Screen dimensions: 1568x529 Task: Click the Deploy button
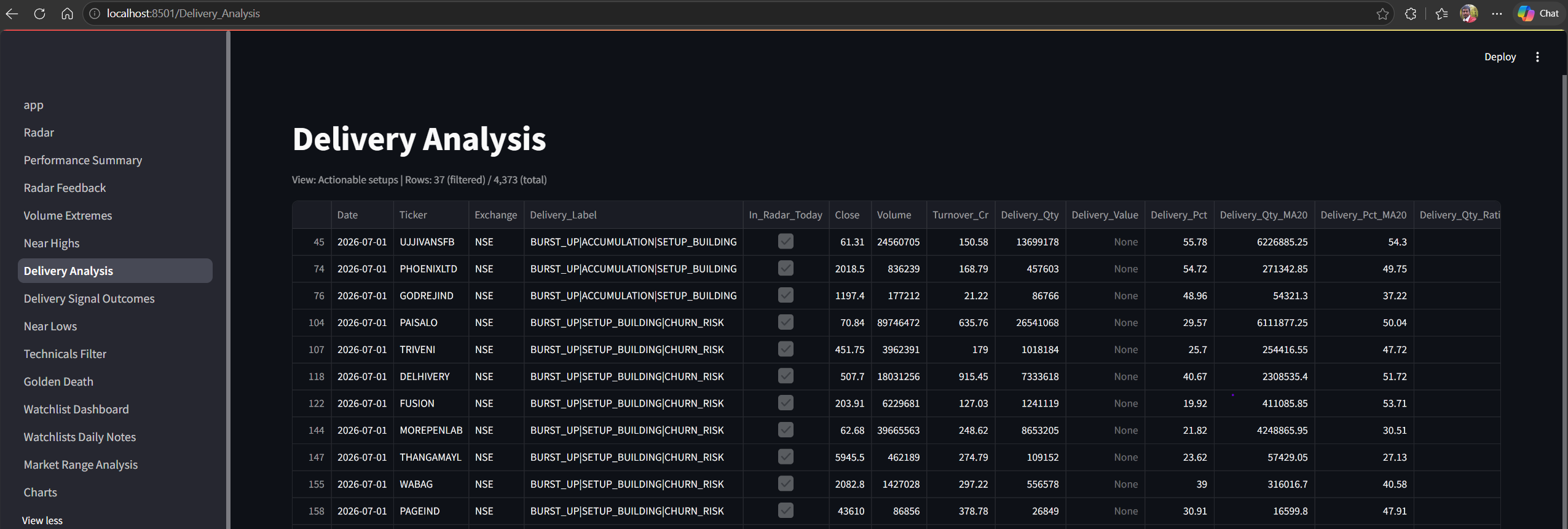pyautogui.click(x=1500, y=57)
